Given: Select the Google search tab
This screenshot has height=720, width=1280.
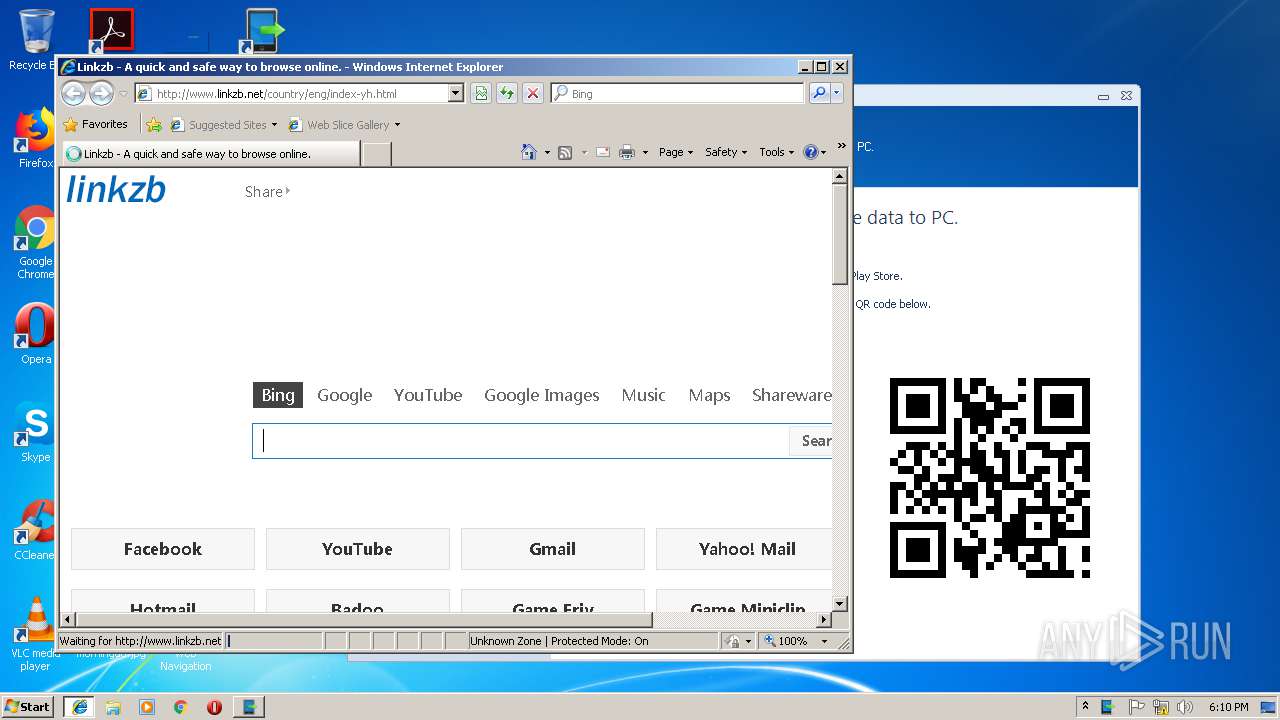Looking at the screenshot, I should tap(345, 395).
